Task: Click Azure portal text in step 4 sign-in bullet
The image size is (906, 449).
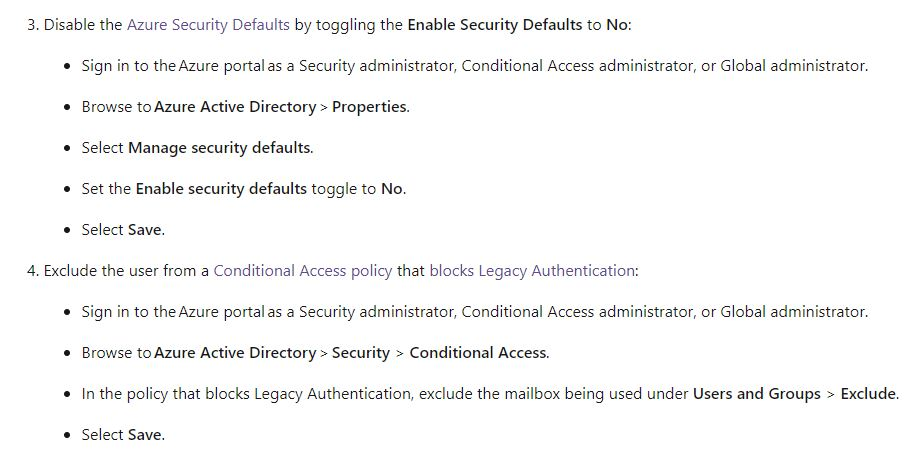Action: pos(222,312)
